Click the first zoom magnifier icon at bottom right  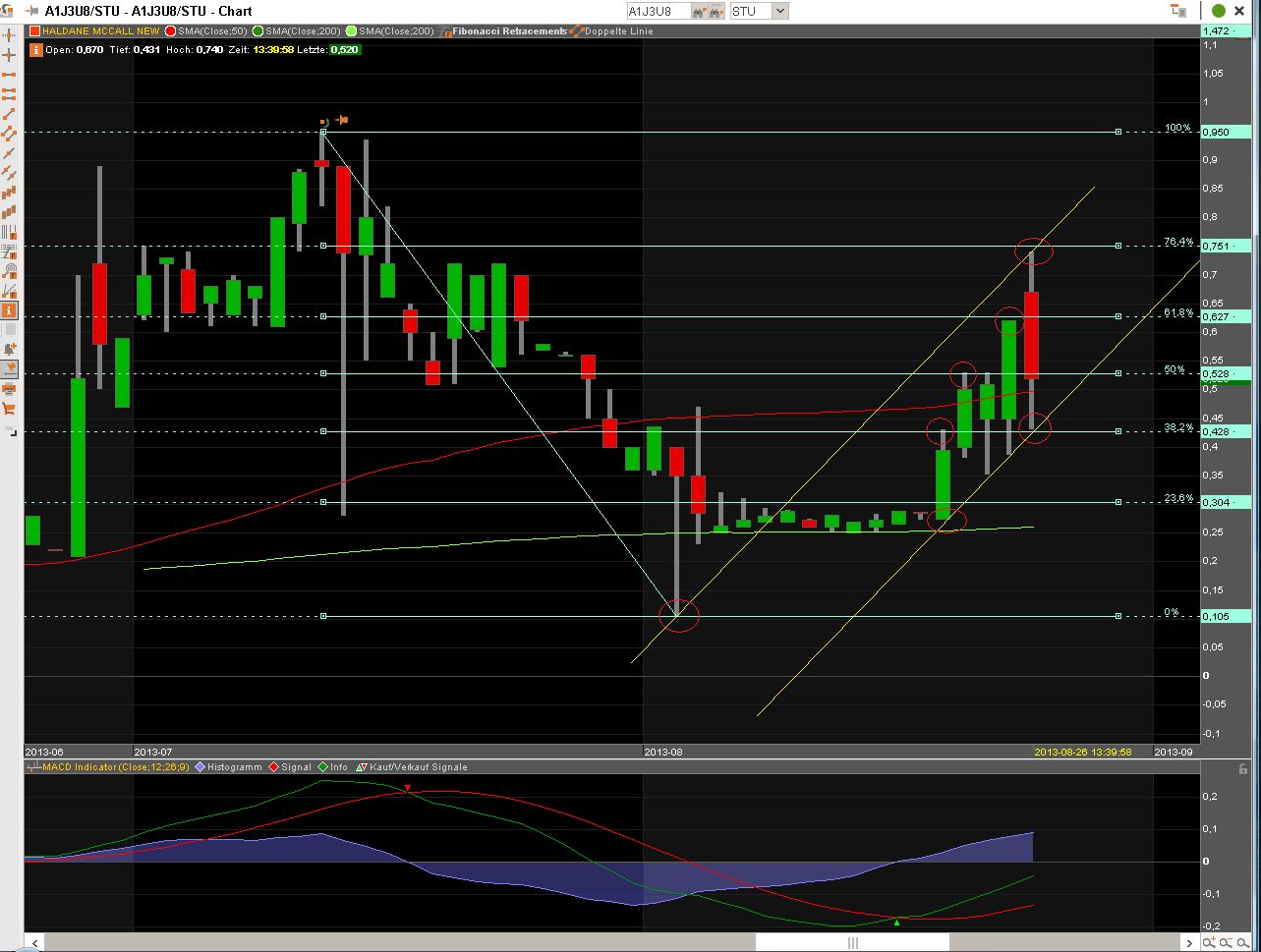pos(1210,943)
